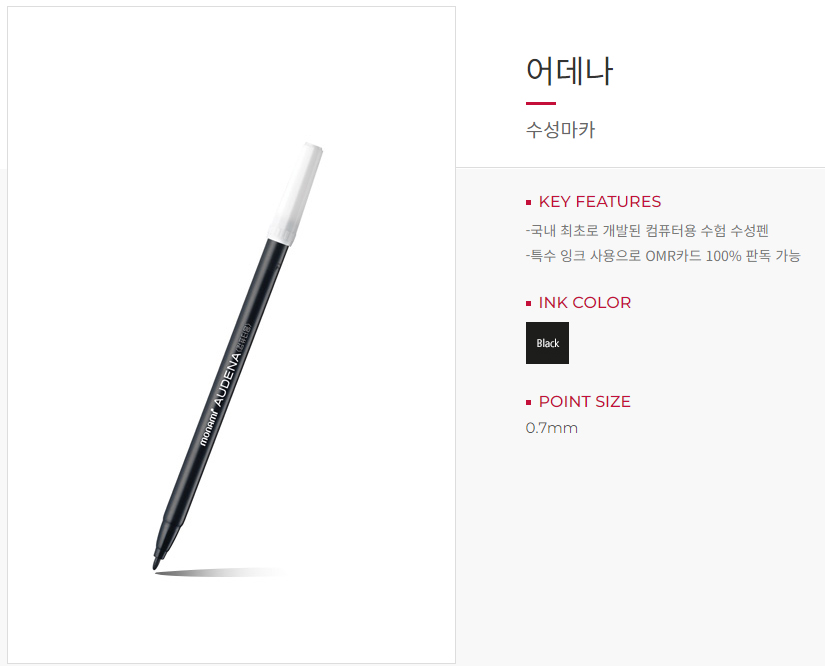This screenshot has height=666, width=825.
Task: Click the Korean parenthetical text on pen barrel
Action: pyautogui.click(x=244, y=337)
